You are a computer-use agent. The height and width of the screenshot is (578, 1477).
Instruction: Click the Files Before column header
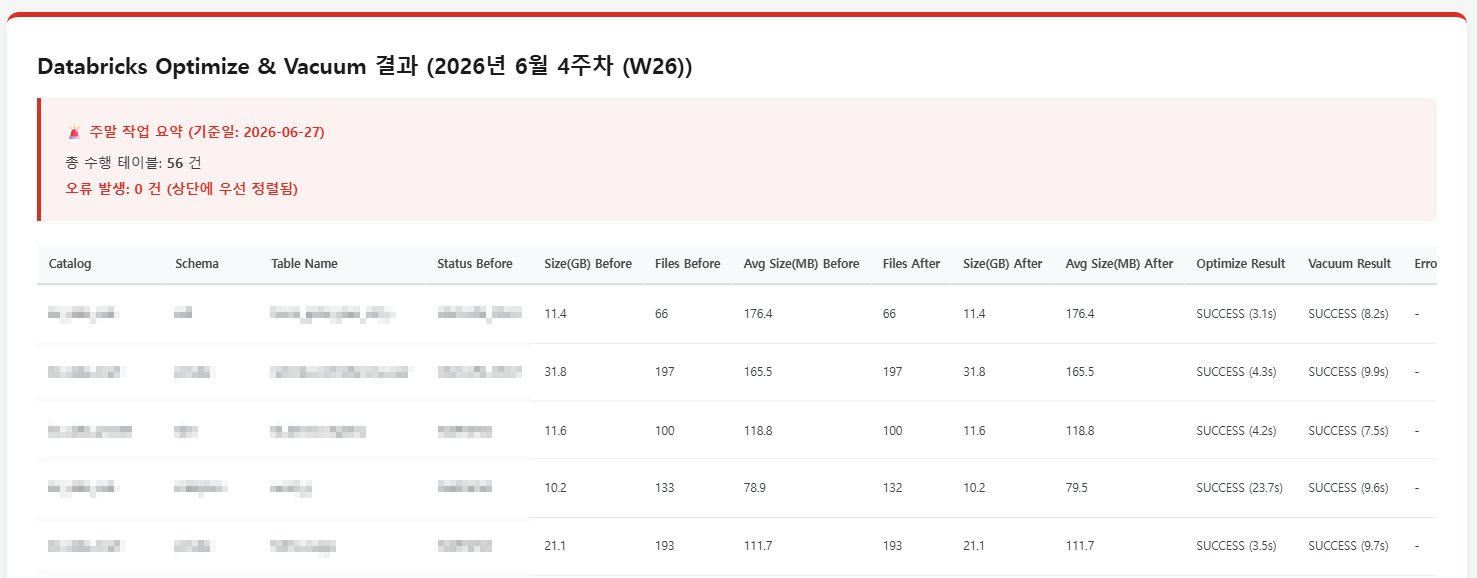click(x=688, y=264)
